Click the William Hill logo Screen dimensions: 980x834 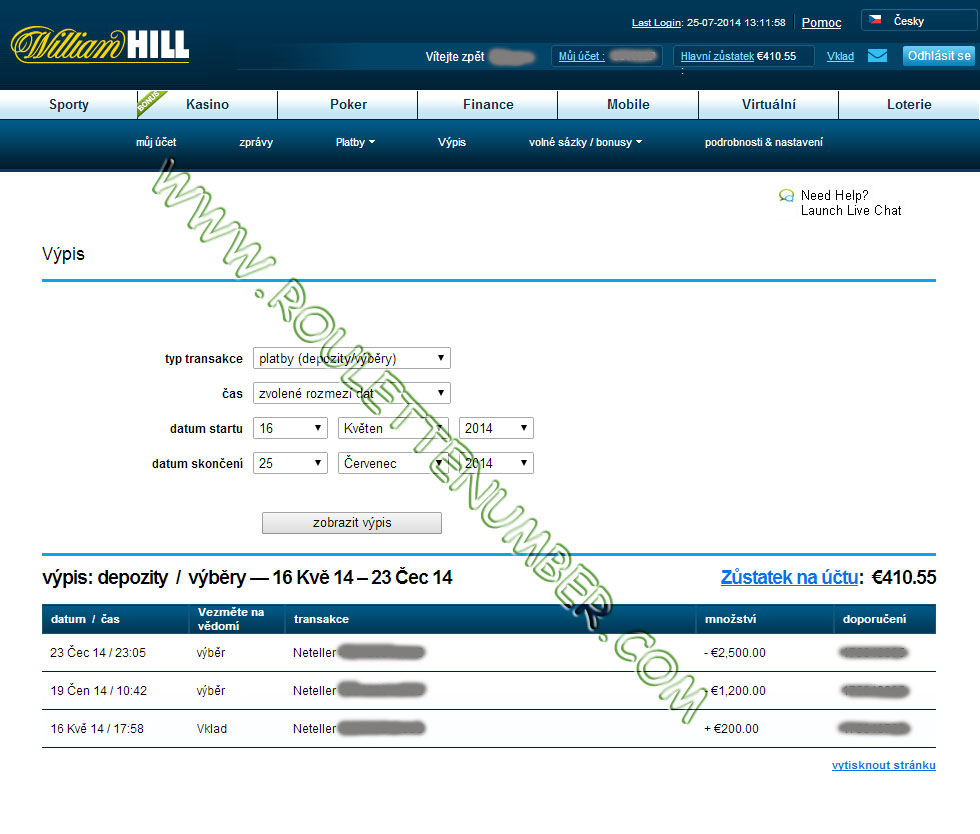pos(100,45)
